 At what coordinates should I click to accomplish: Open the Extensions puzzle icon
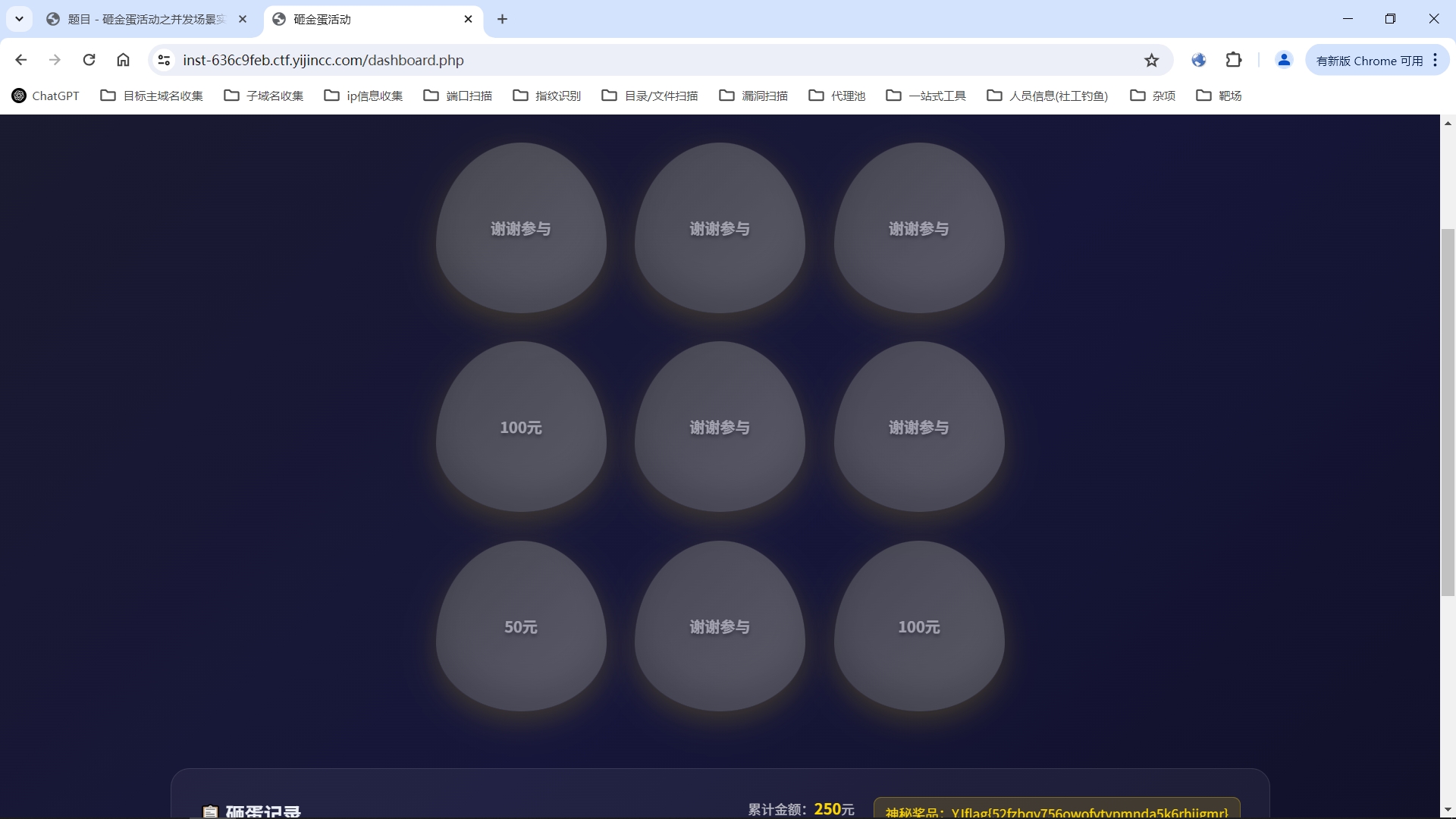point(1234,60)
